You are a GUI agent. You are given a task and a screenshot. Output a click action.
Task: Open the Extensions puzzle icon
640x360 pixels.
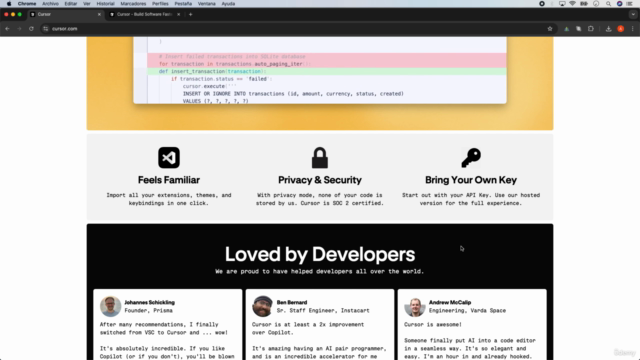coord(591,29)
